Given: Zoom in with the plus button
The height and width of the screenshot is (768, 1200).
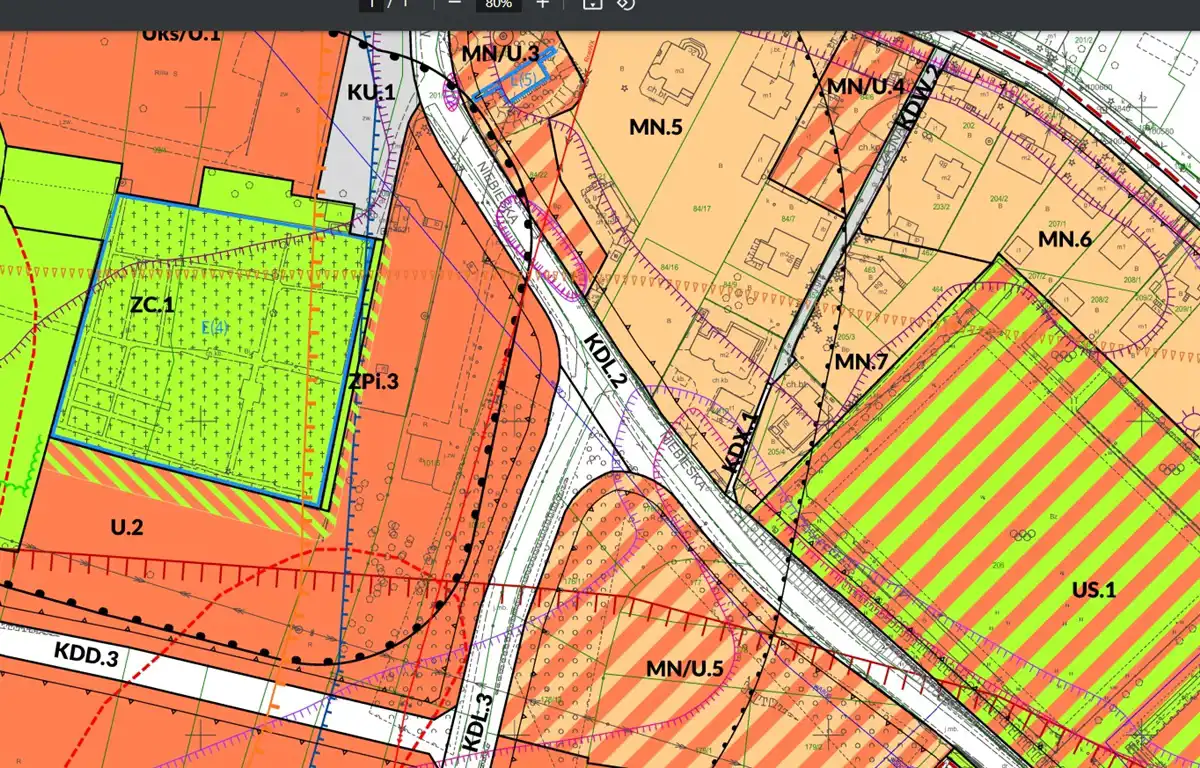Looking at the screenshot, I should click(542, 4).
